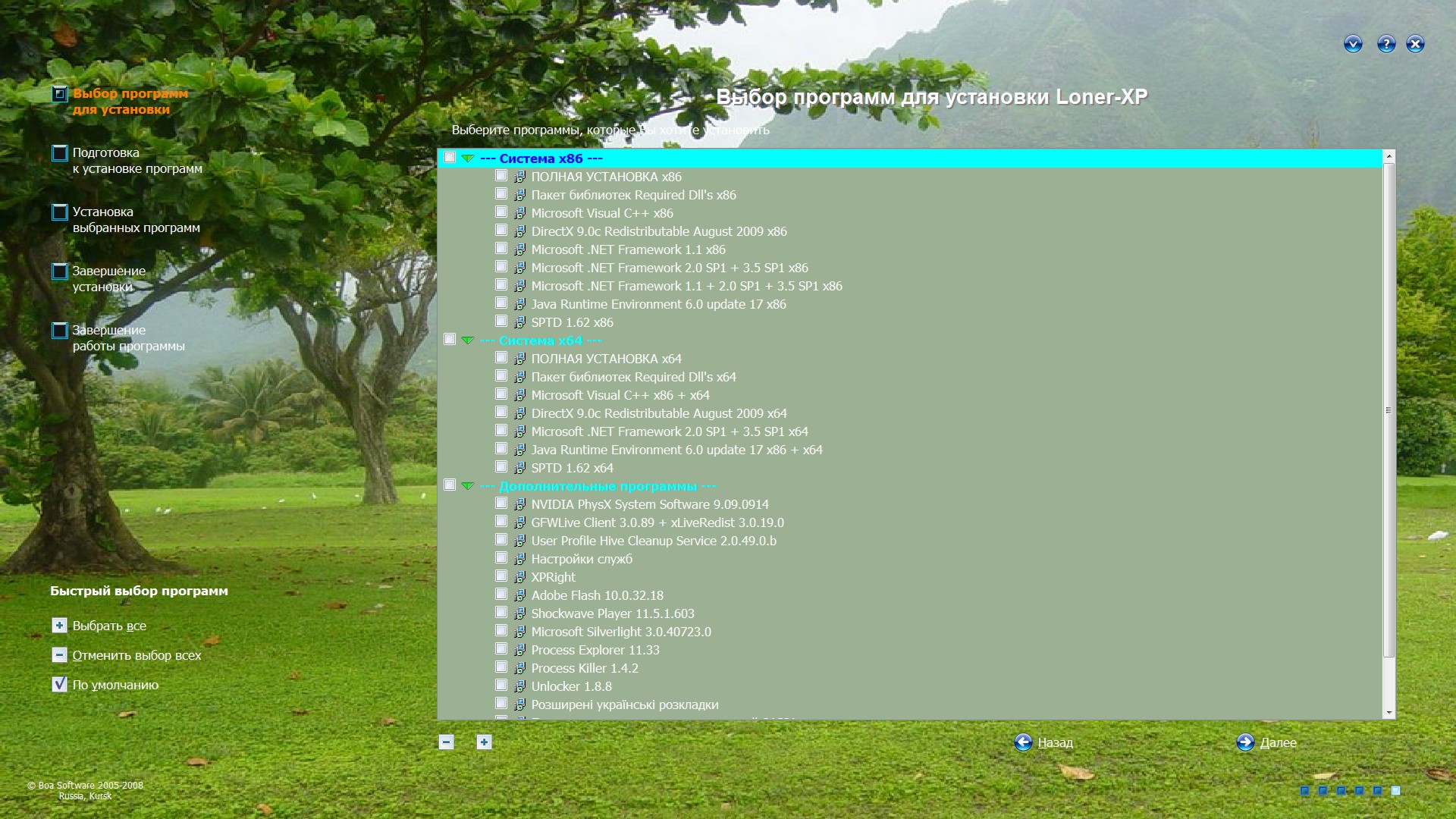Select the NVIDIA PhysX System Software item
The width and height of the screenshot is (1456, 819).
pyautogui.click(x=649, y=504)
